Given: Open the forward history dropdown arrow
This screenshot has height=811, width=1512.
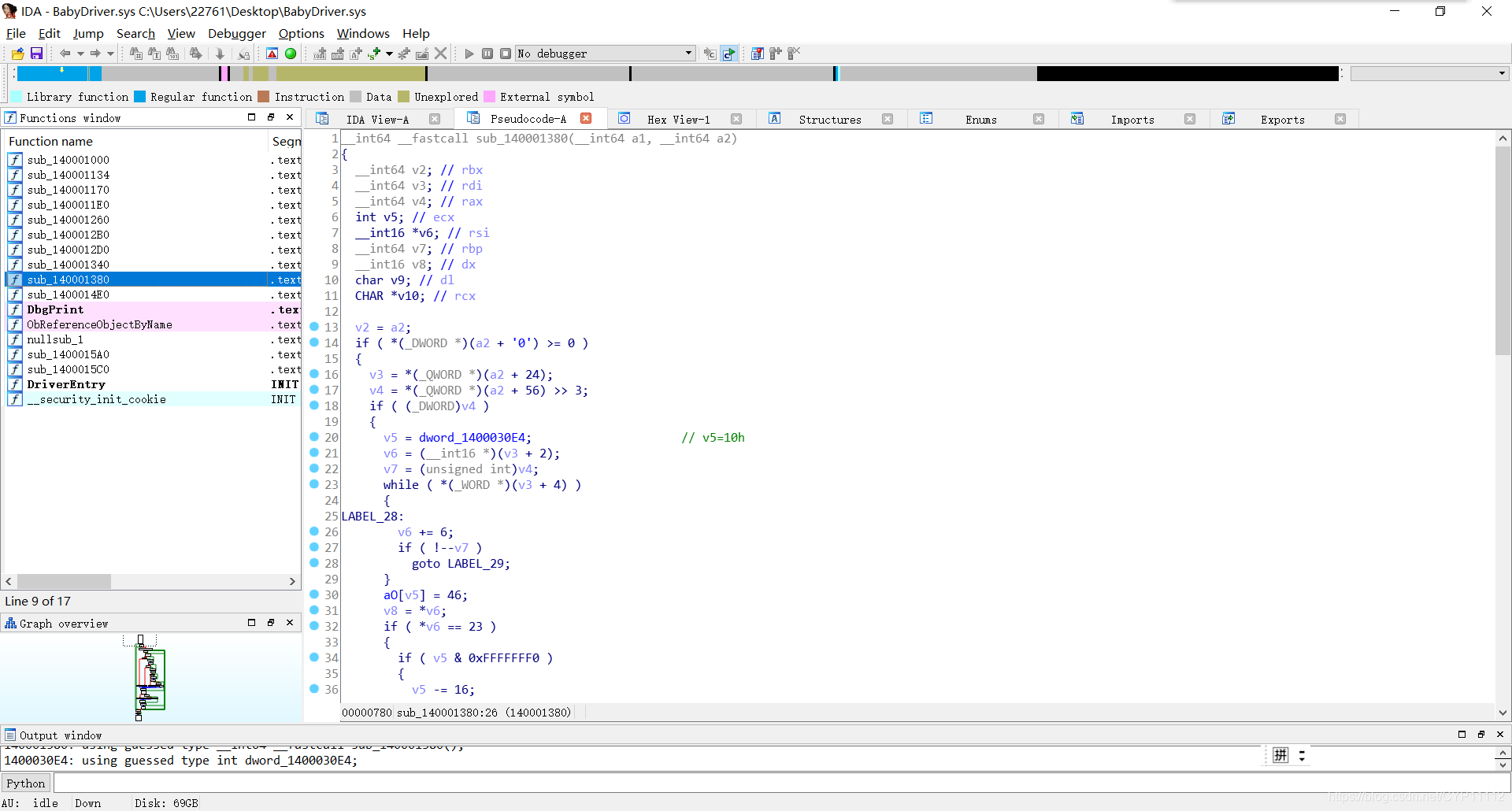Looking at the screenshot, I should click(x=110, y=54).
